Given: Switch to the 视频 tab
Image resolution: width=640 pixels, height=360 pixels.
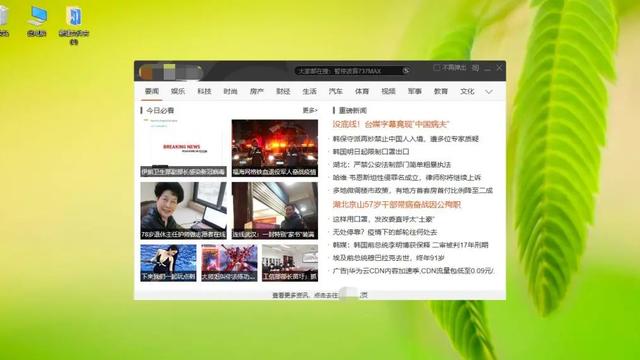Looking at the screenshot, I should coord(388,91).
